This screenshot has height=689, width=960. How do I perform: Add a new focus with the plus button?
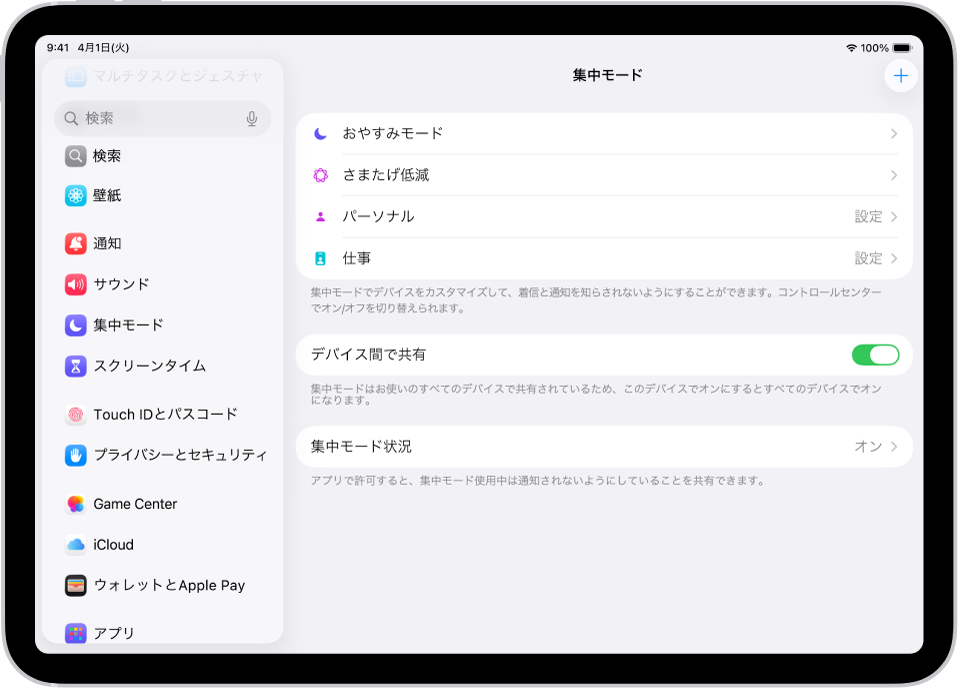tap(901, 75)
